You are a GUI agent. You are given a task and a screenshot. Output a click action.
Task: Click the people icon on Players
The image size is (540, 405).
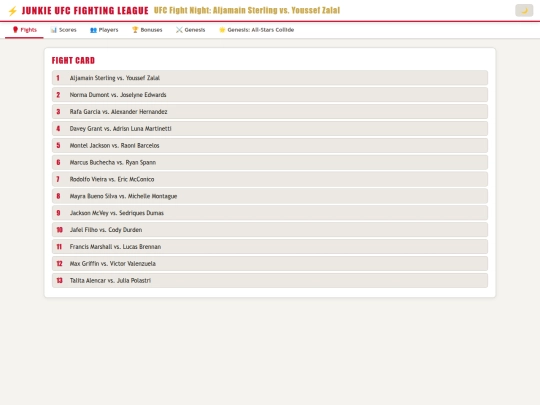(93, 30)
